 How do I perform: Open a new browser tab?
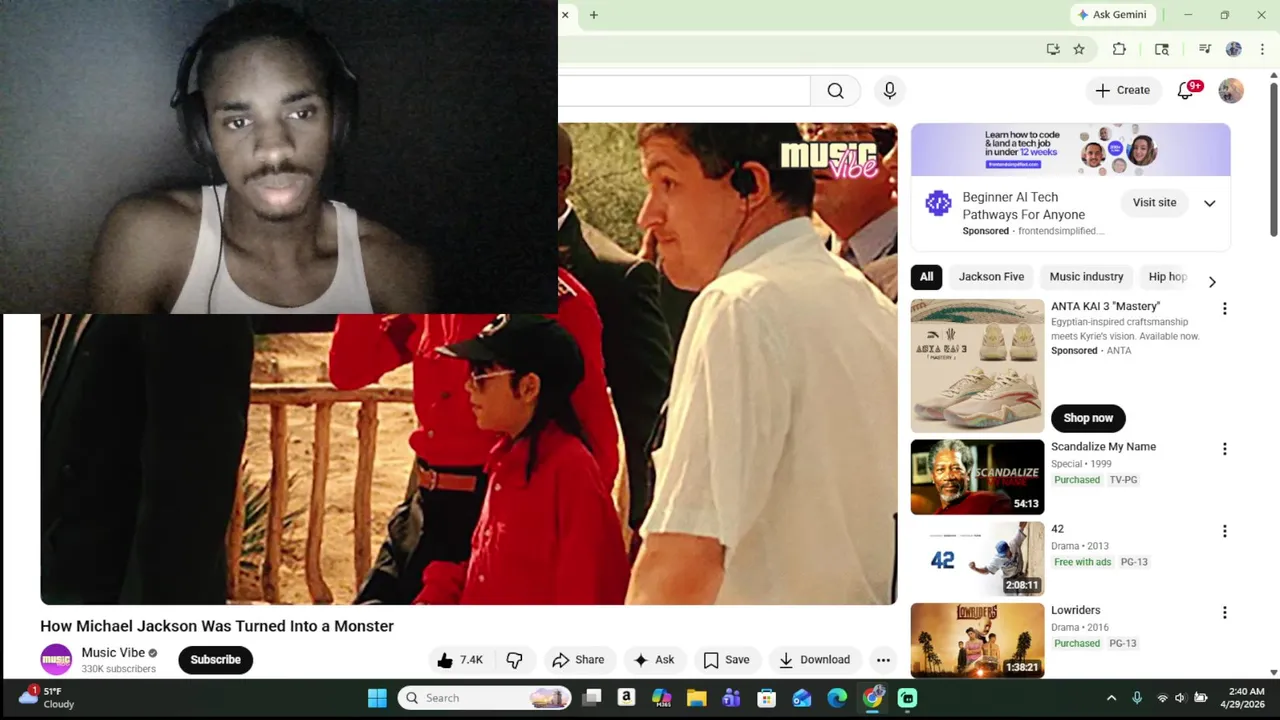click(x=594, y=15)
